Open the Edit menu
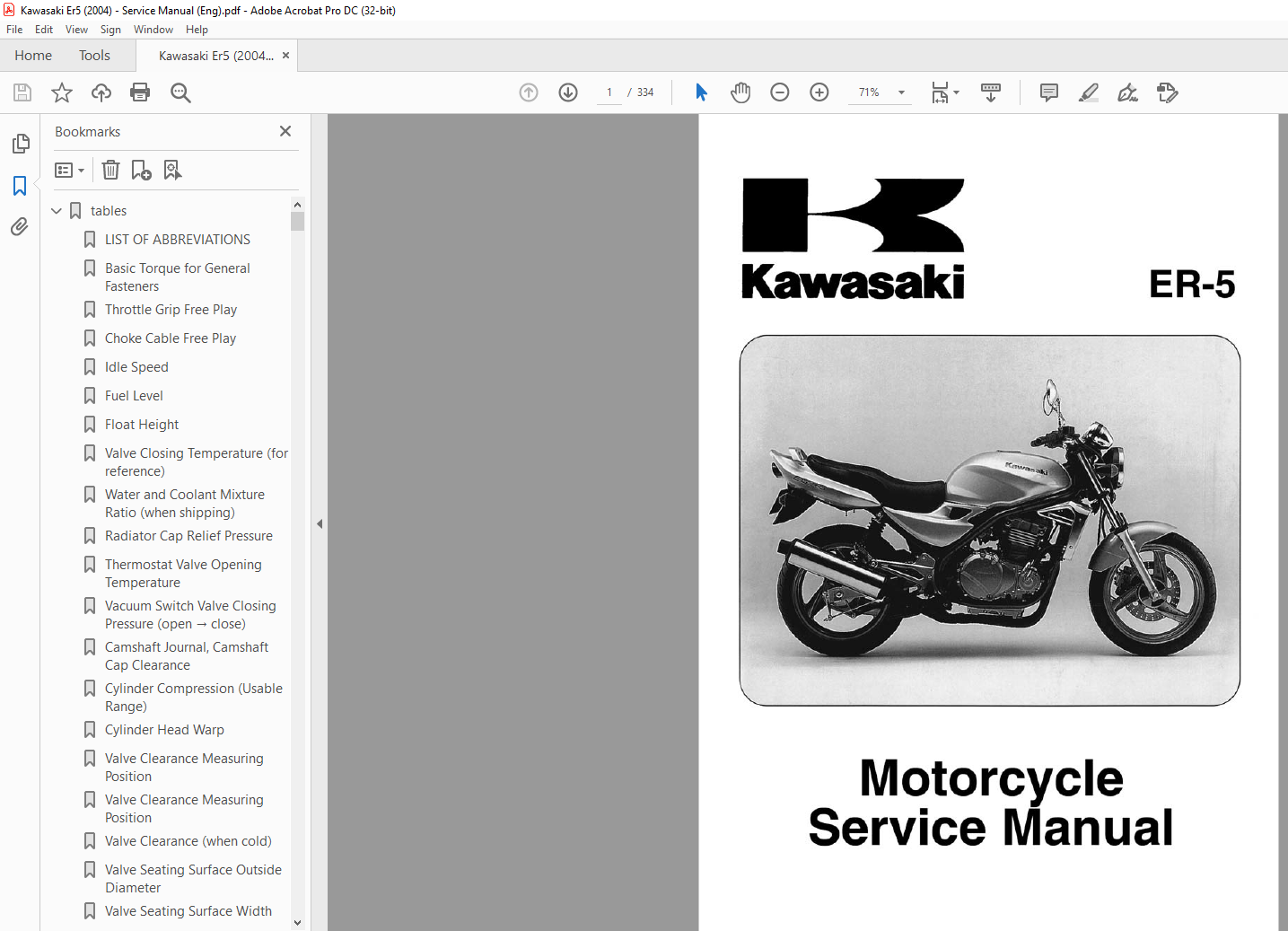 [x=44, y=30]
